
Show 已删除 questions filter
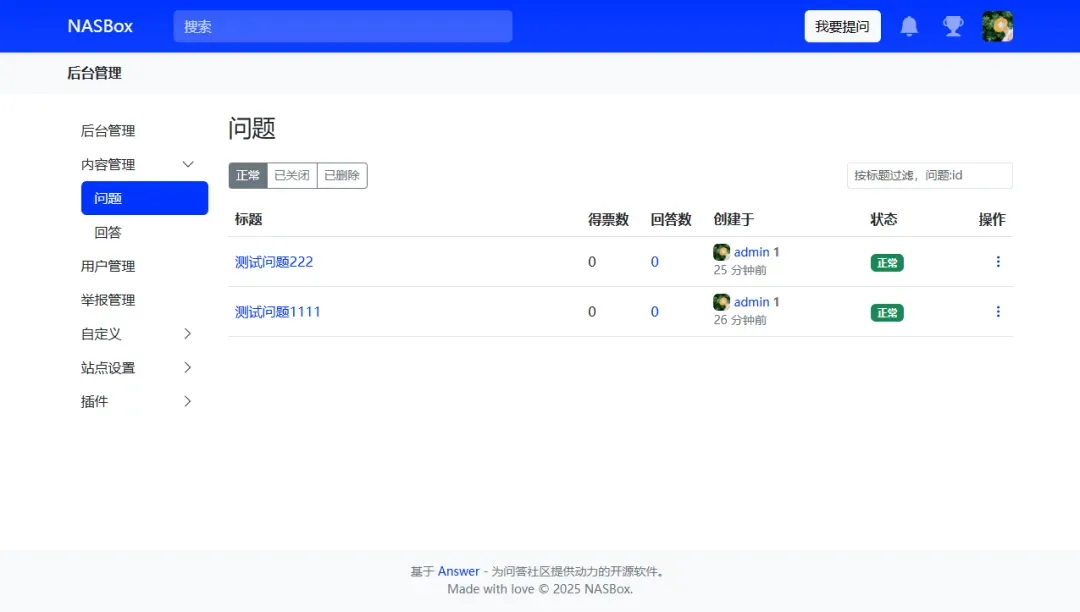point(342,176)
